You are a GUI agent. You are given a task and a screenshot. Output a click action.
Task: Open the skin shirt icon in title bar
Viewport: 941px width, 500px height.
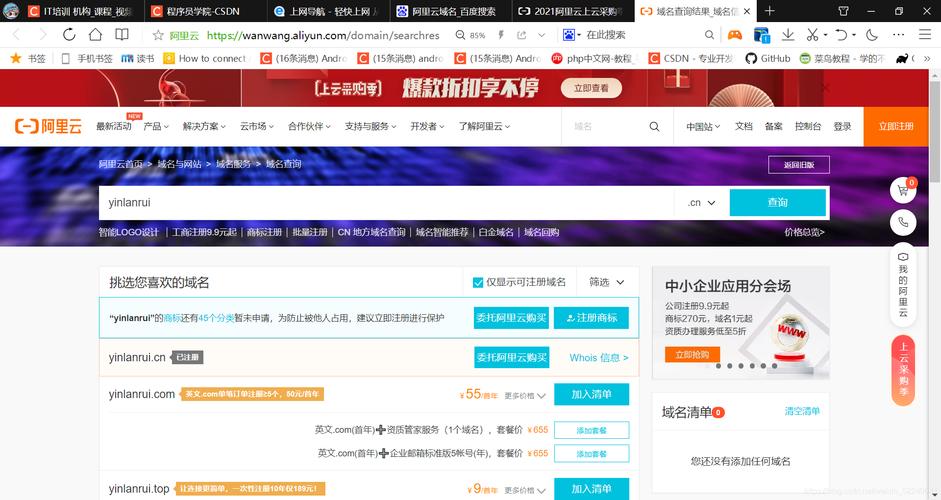click(843, 11)
